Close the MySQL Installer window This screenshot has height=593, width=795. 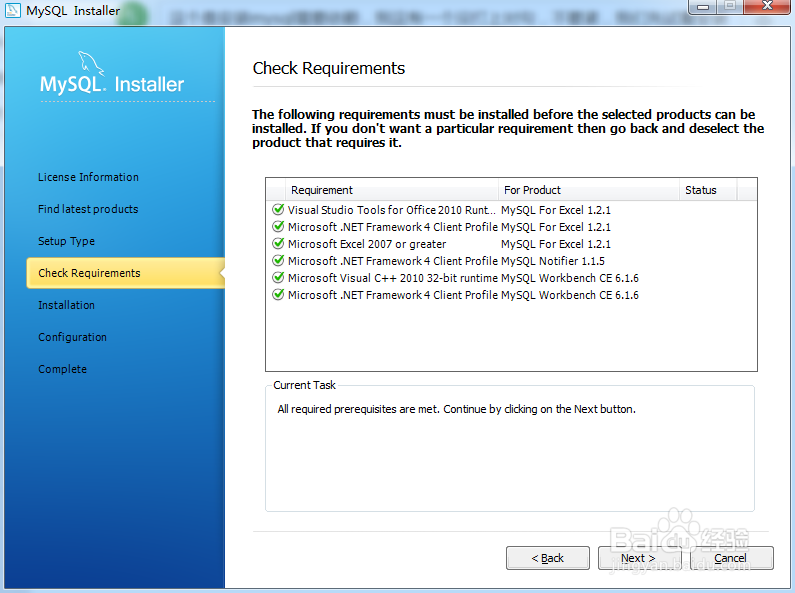768,6
